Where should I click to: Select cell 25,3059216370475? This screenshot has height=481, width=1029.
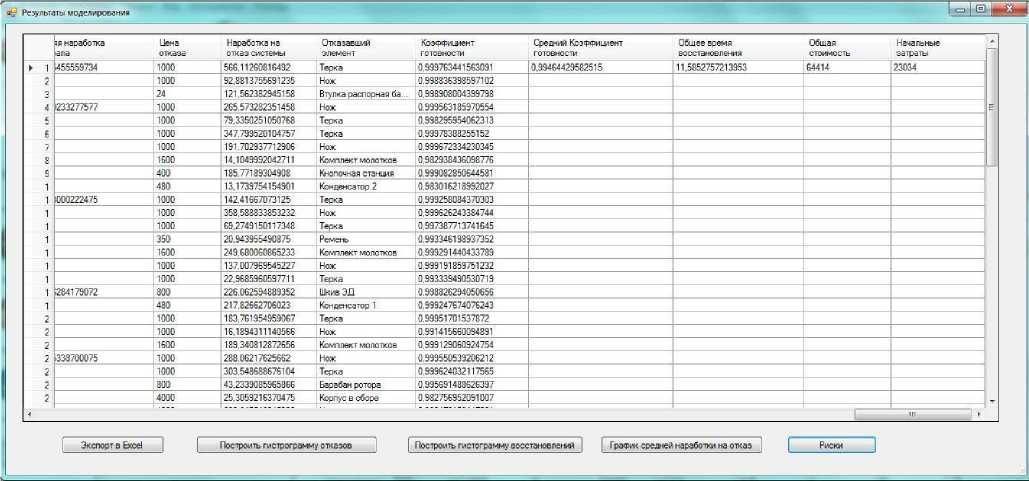coord(268,398)
